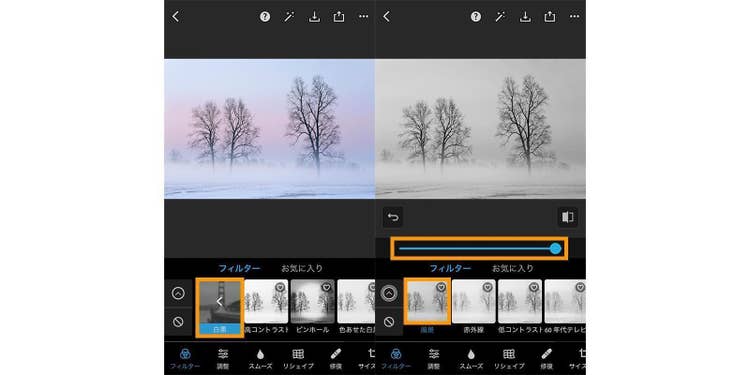
Task: Open サイズ crop tool in right bottom bar
Action: click(579, 360)
